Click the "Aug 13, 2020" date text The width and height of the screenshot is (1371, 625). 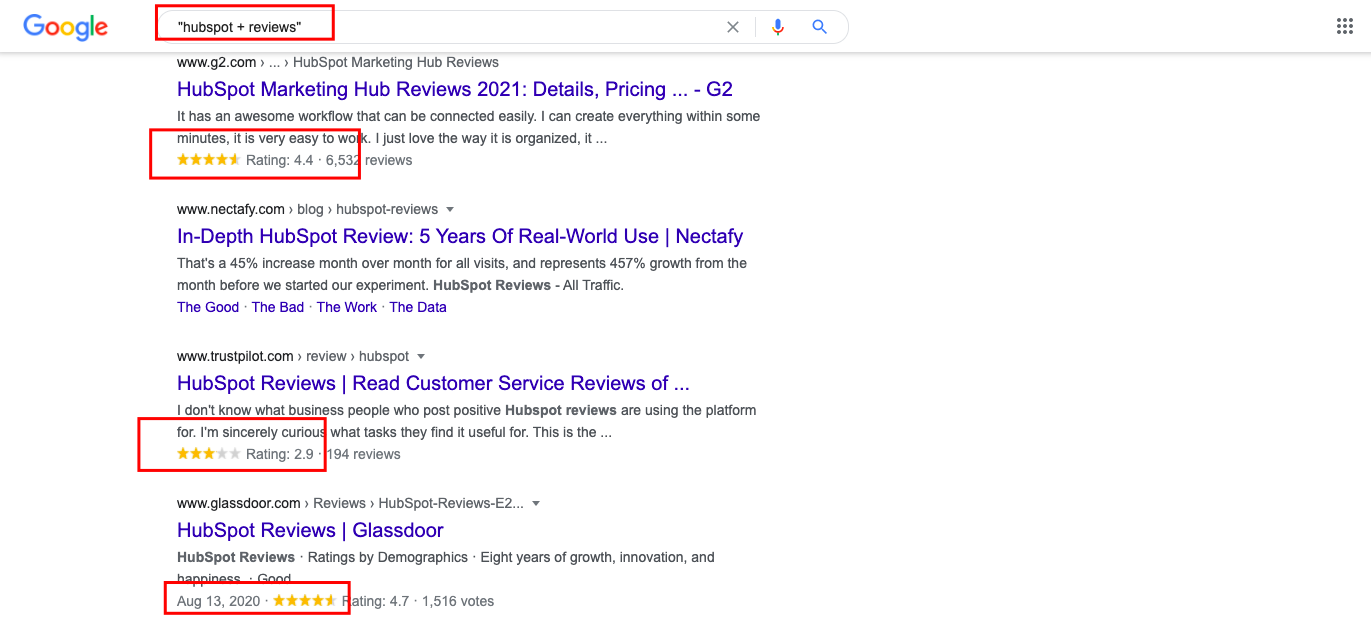click(x=218, y=601)
